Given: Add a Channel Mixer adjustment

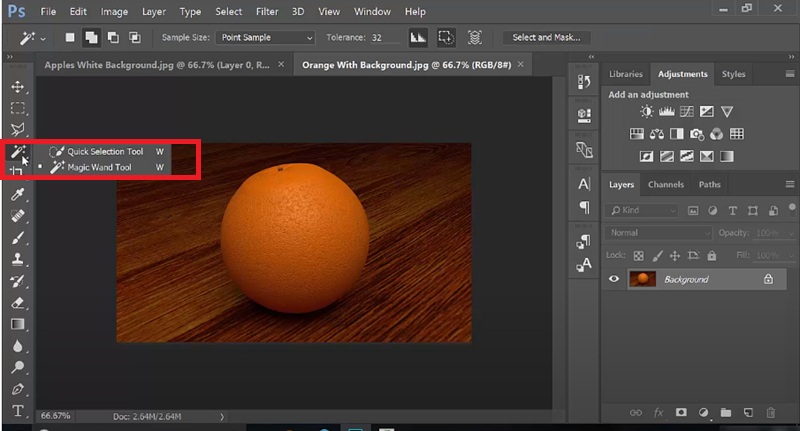Looking at the screenshot, I should 717,134.
